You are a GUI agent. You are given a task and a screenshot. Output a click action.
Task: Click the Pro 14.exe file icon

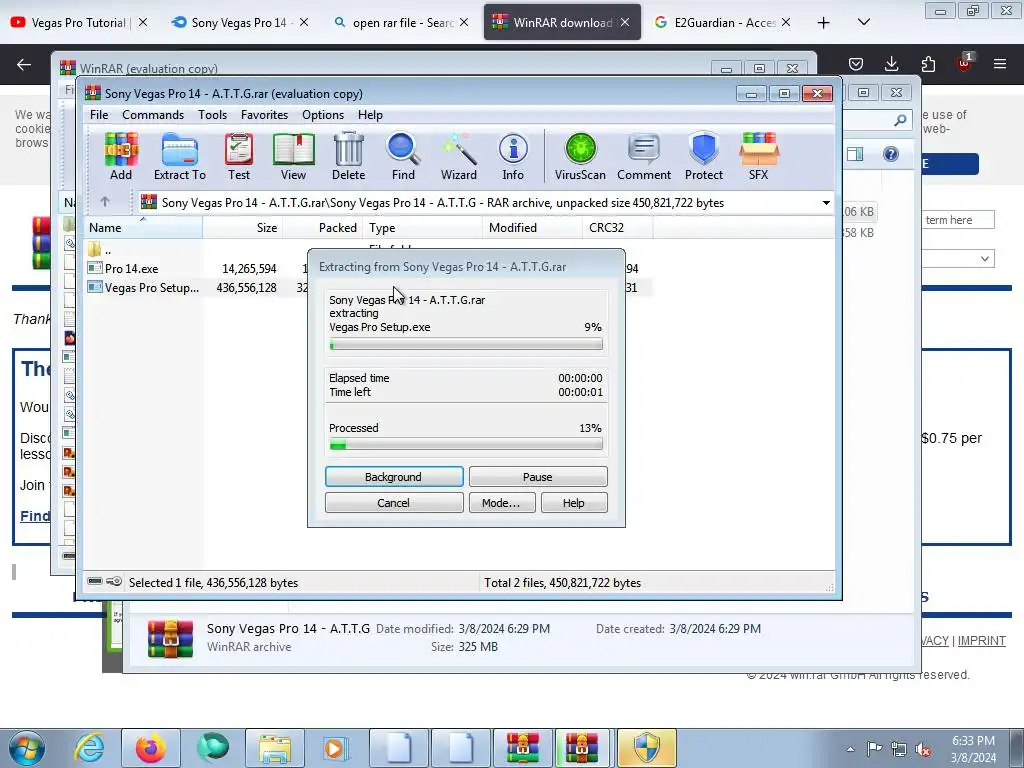pos(95,268)
